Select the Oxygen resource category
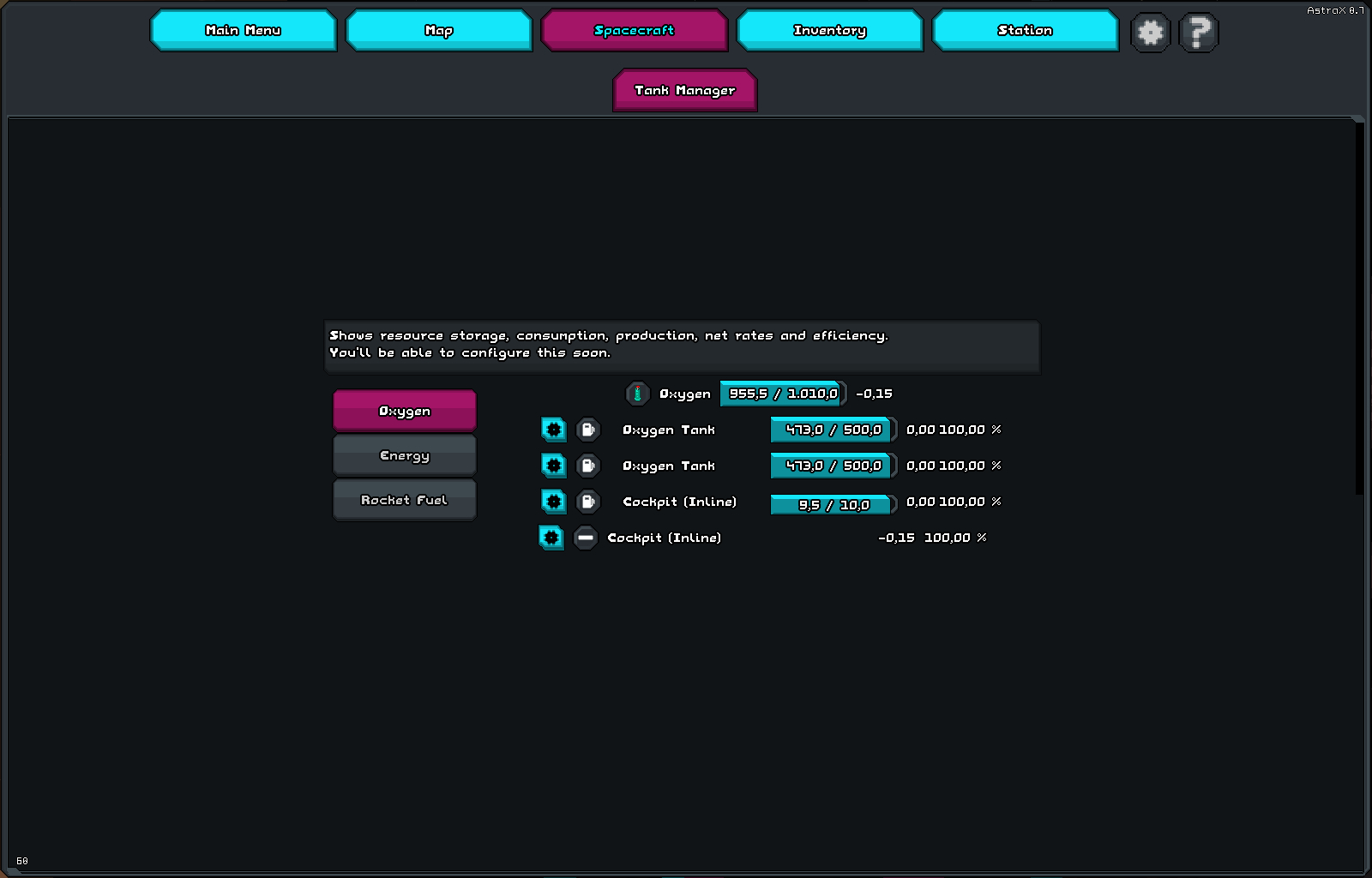The height and width of the screenshot is (878, 1372). point(404,411)
